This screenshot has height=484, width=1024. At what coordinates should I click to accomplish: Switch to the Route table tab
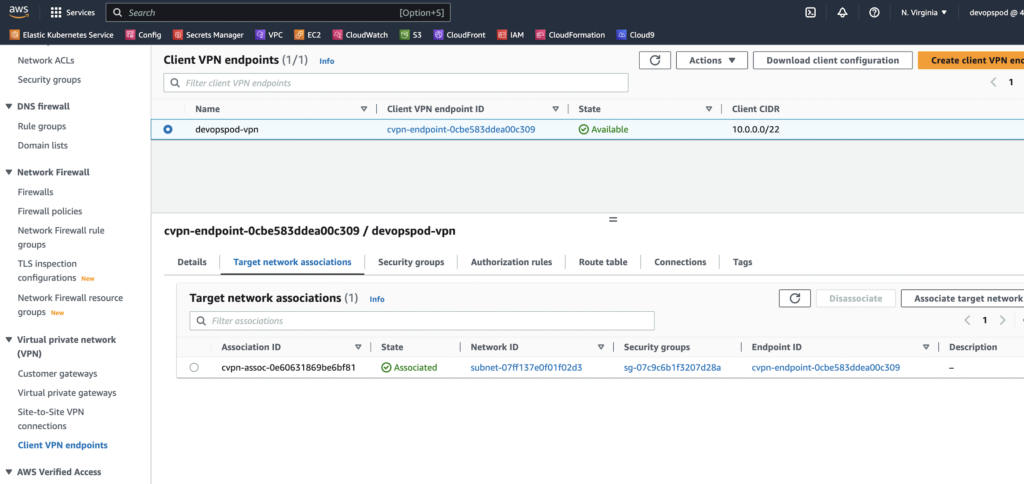click(603, 262)
